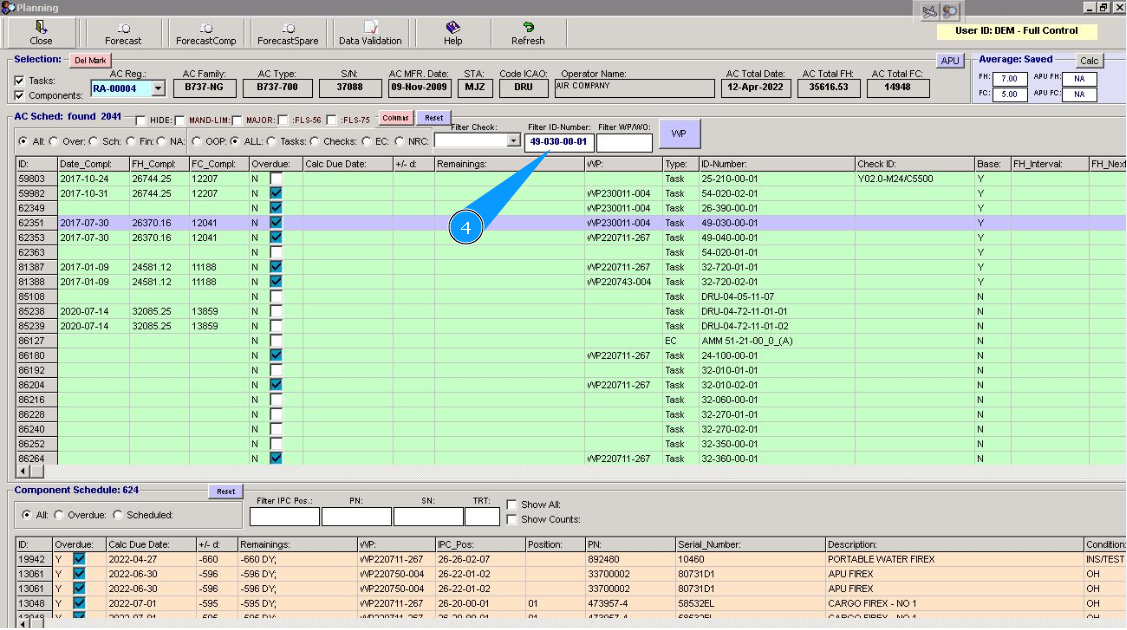The height and width of the screenshot is (630, 1127).
Task: Uncheck the Tasks selection checkbox
Action: point(20,81)
